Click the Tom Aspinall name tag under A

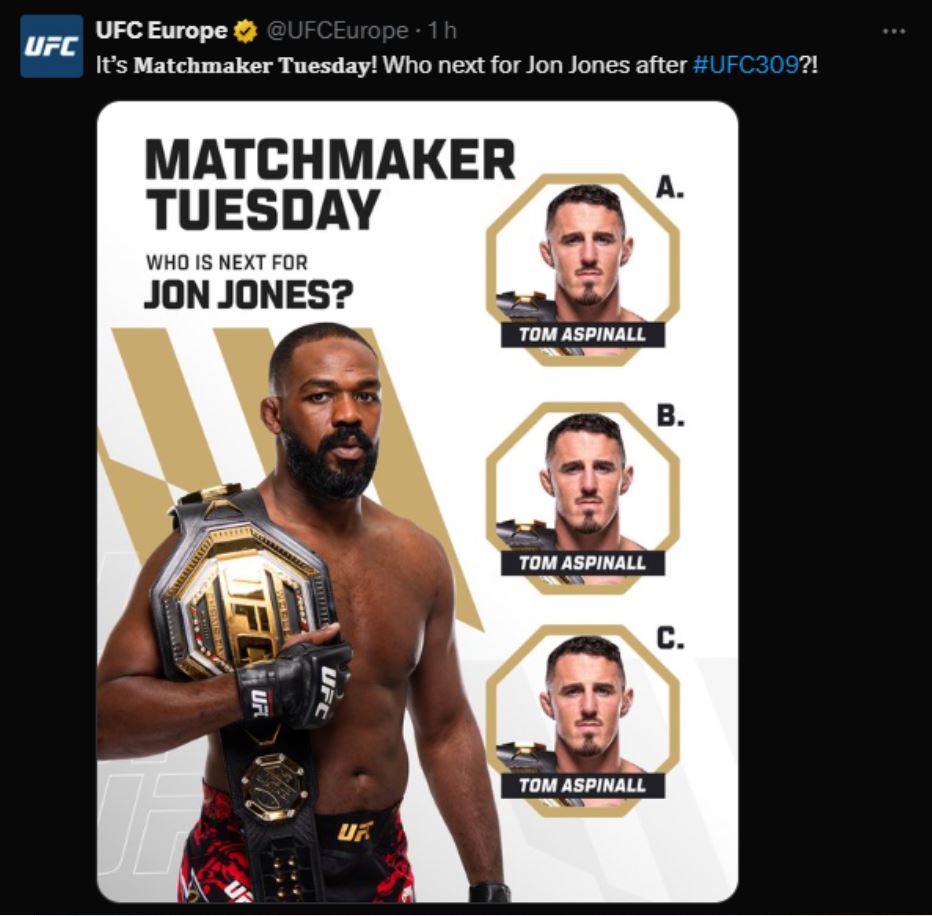582,335
